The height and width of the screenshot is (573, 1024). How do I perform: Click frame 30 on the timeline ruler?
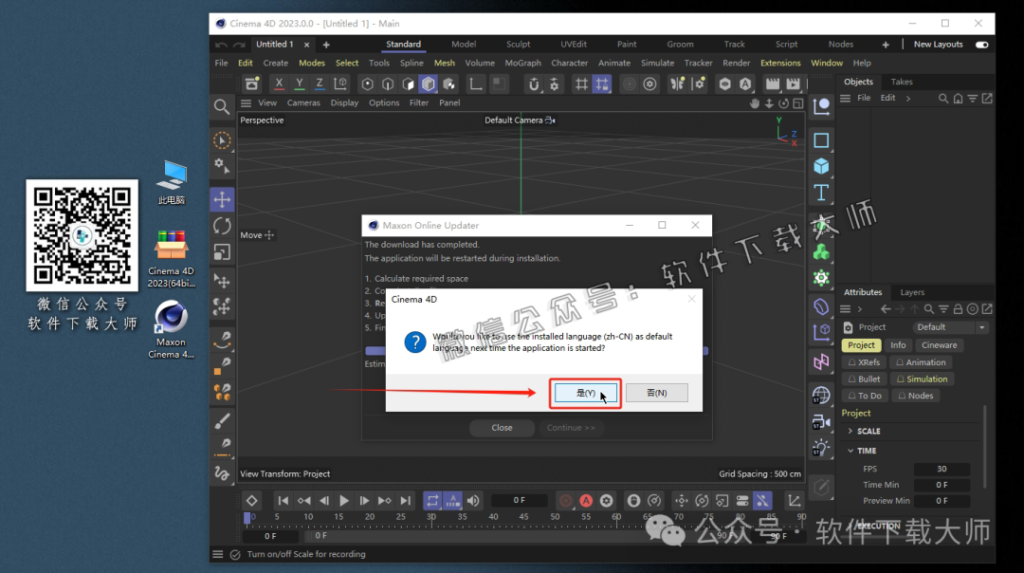(431, 516)
